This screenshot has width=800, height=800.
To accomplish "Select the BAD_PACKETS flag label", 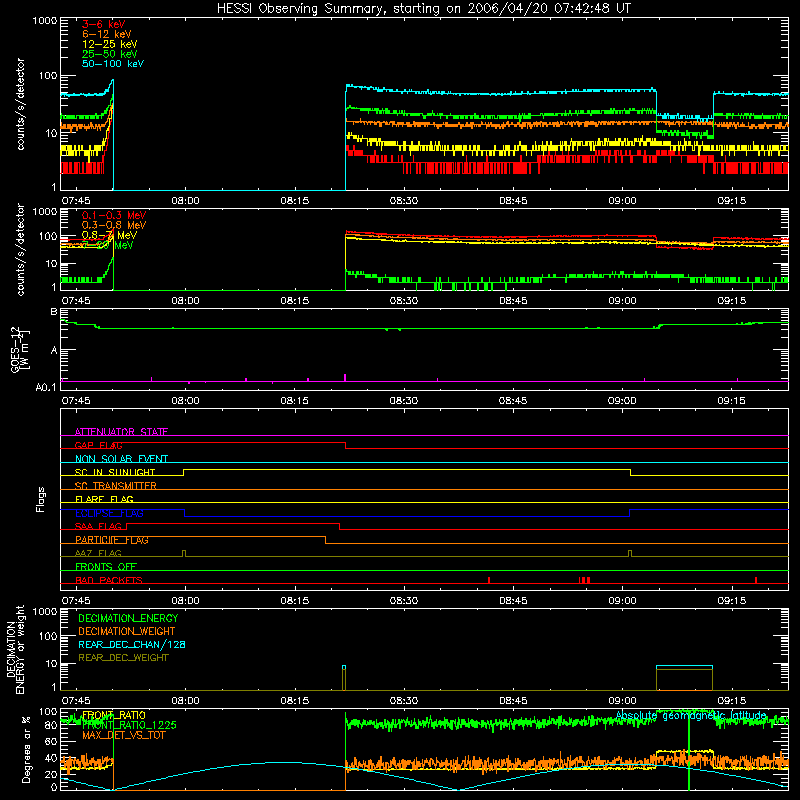I will [x=109, y=580].
